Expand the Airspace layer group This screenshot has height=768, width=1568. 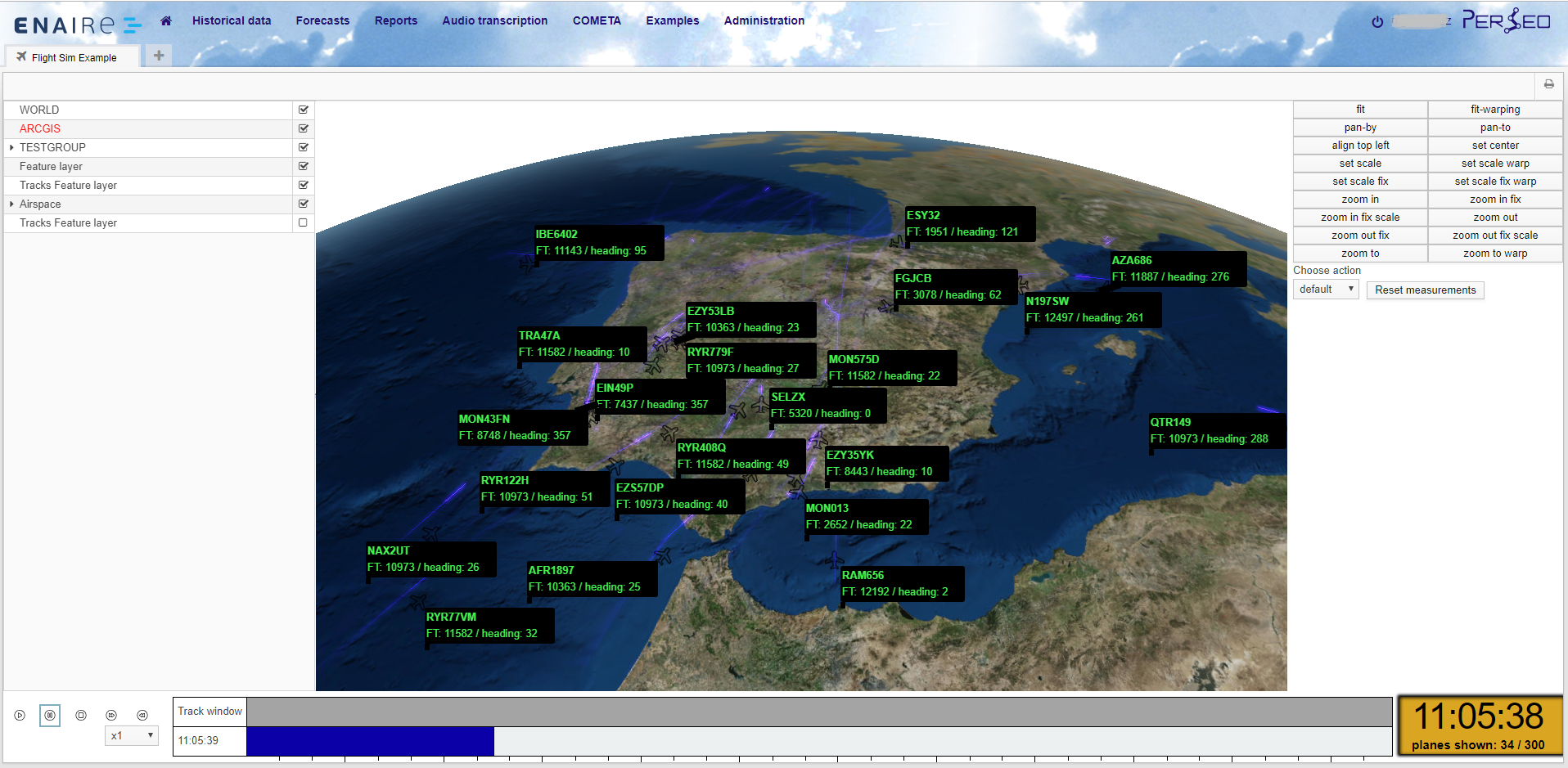[x=11, y=204]
